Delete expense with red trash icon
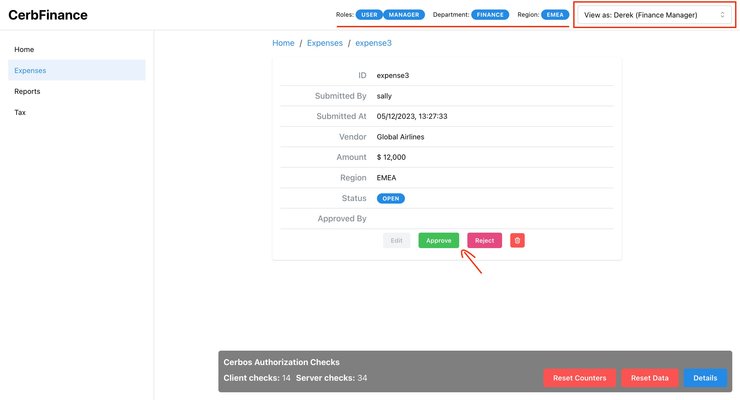740x400 pixels. pyautogui.click(x=517, y=241)
